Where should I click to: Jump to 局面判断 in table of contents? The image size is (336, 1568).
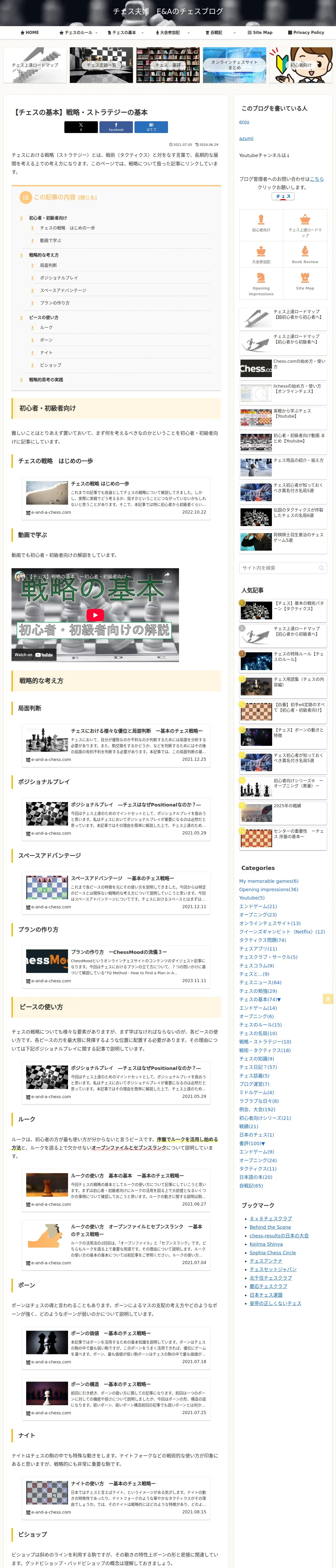49,266
